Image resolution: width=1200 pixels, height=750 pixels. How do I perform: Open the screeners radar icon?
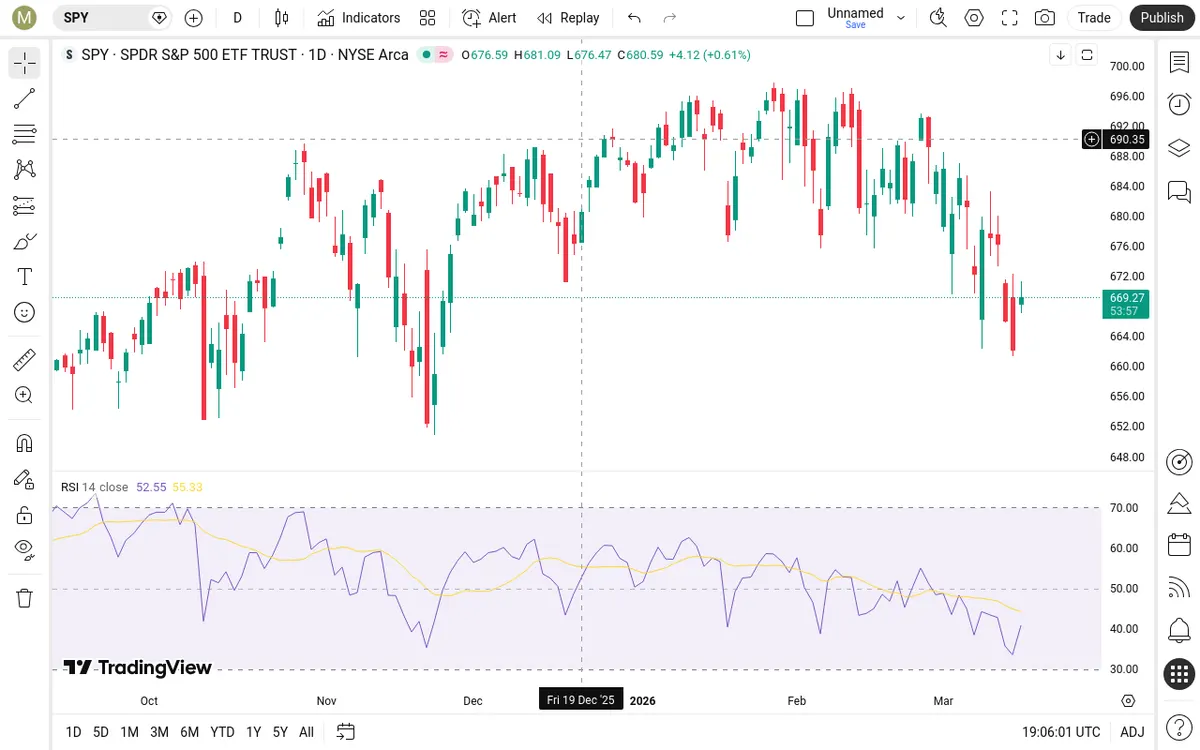coord(1179,461)
